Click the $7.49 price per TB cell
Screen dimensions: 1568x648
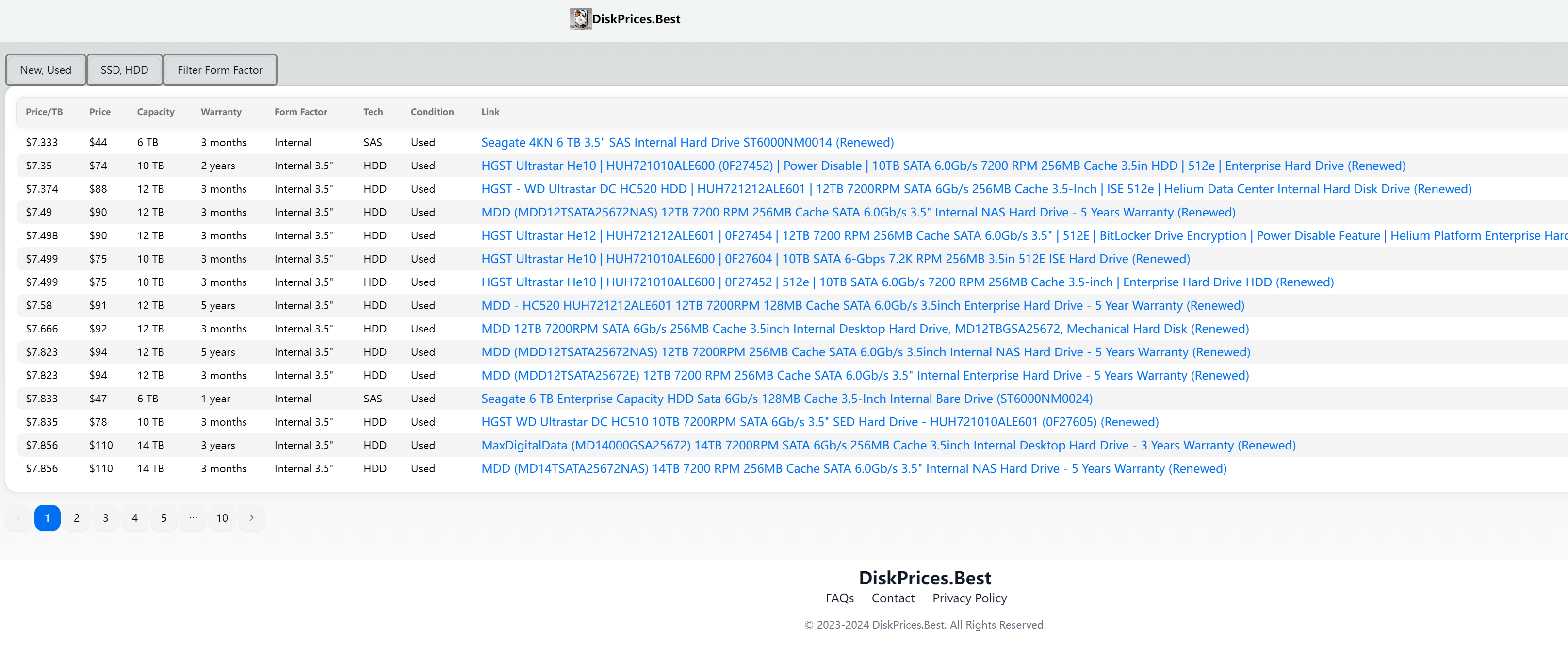point(39,213)
